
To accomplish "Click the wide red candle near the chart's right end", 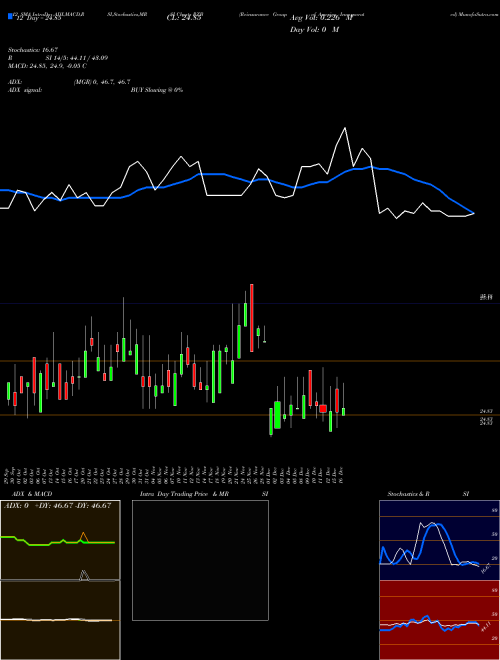I will [x=323, y=408].
